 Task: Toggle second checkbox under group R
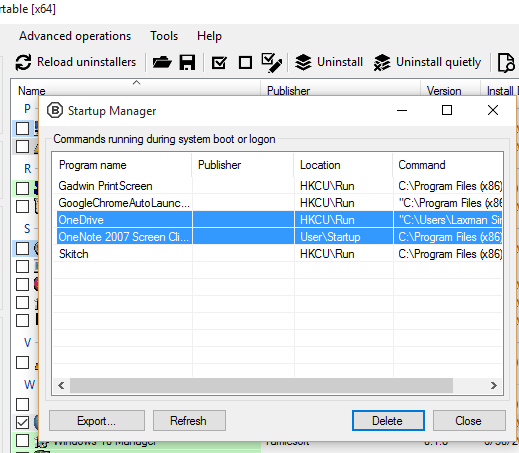(23, 206)
